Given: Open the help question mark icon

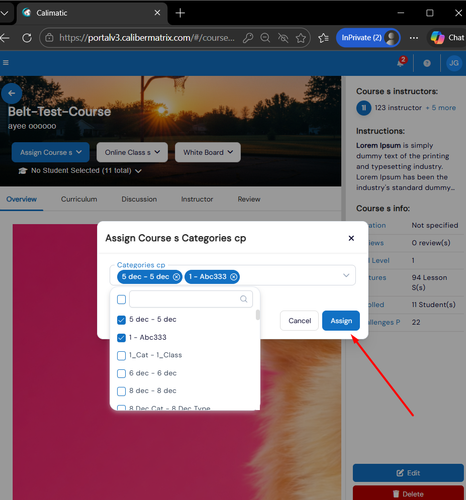Looking at the screenshot, I should tap(427, 63).
